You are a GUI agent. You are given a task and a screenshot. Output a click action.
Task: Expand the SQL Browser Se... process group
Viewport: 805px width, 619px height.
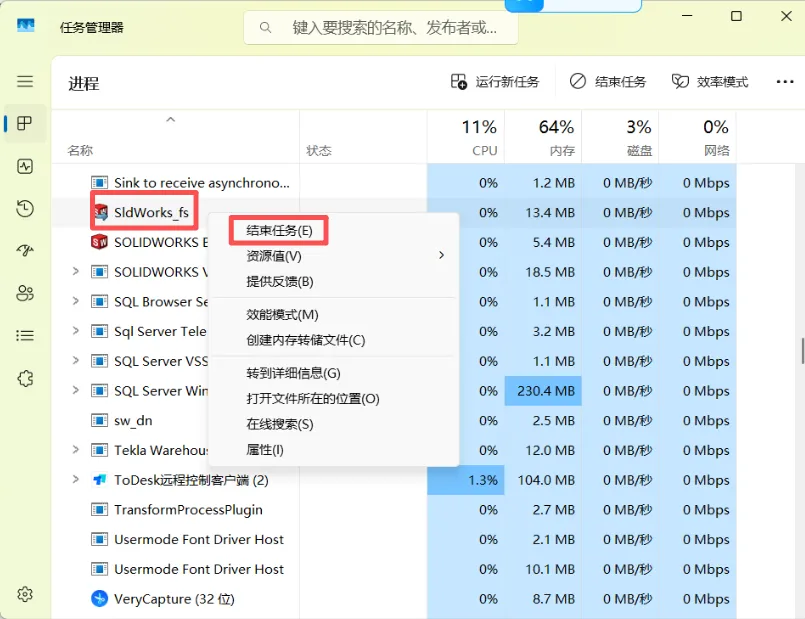coord(75,301)
